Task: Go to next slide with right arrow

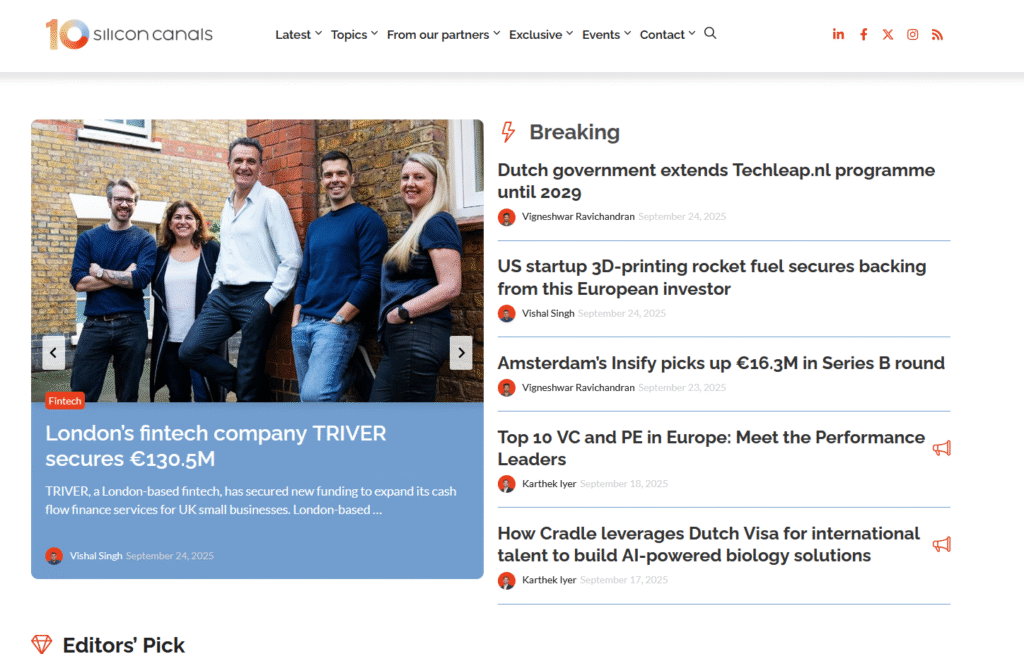Action: click(460, 352)
